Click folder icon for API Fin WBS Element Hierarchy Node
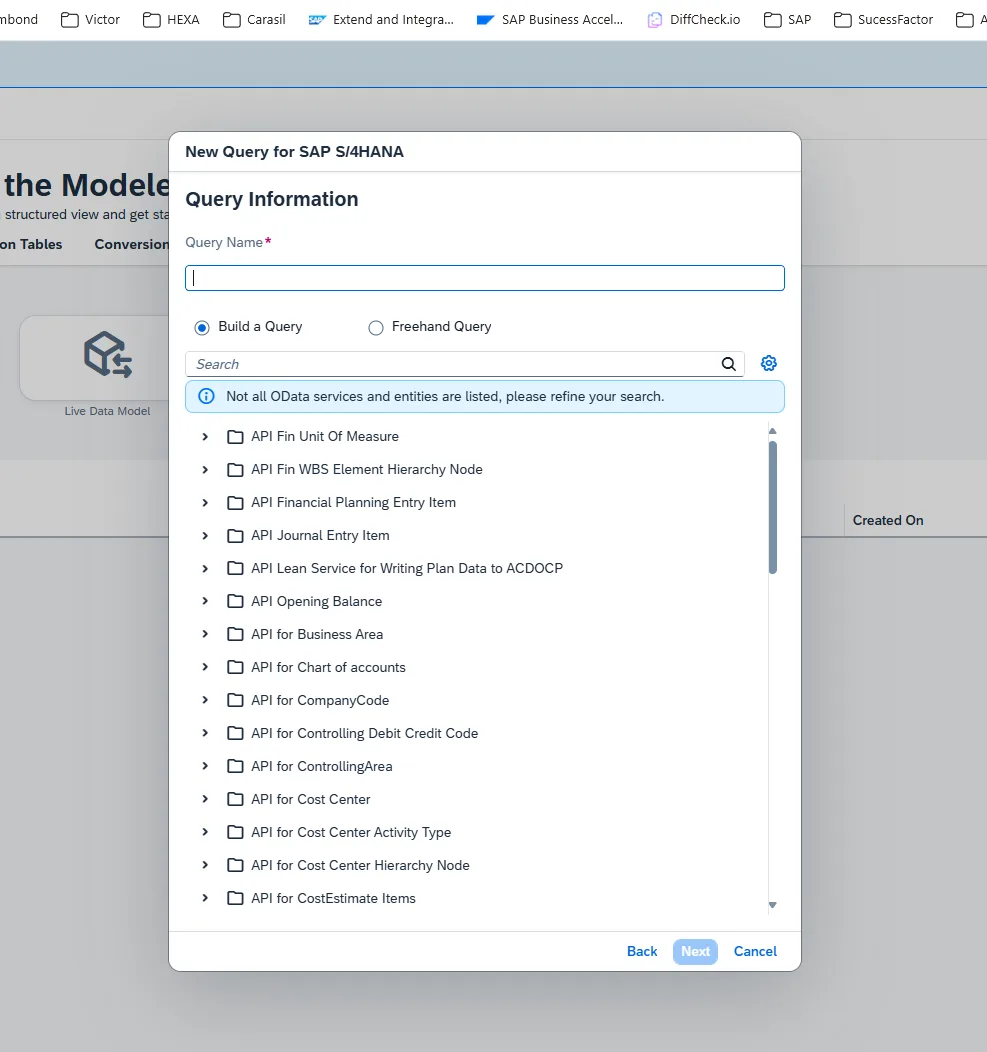 235,470
